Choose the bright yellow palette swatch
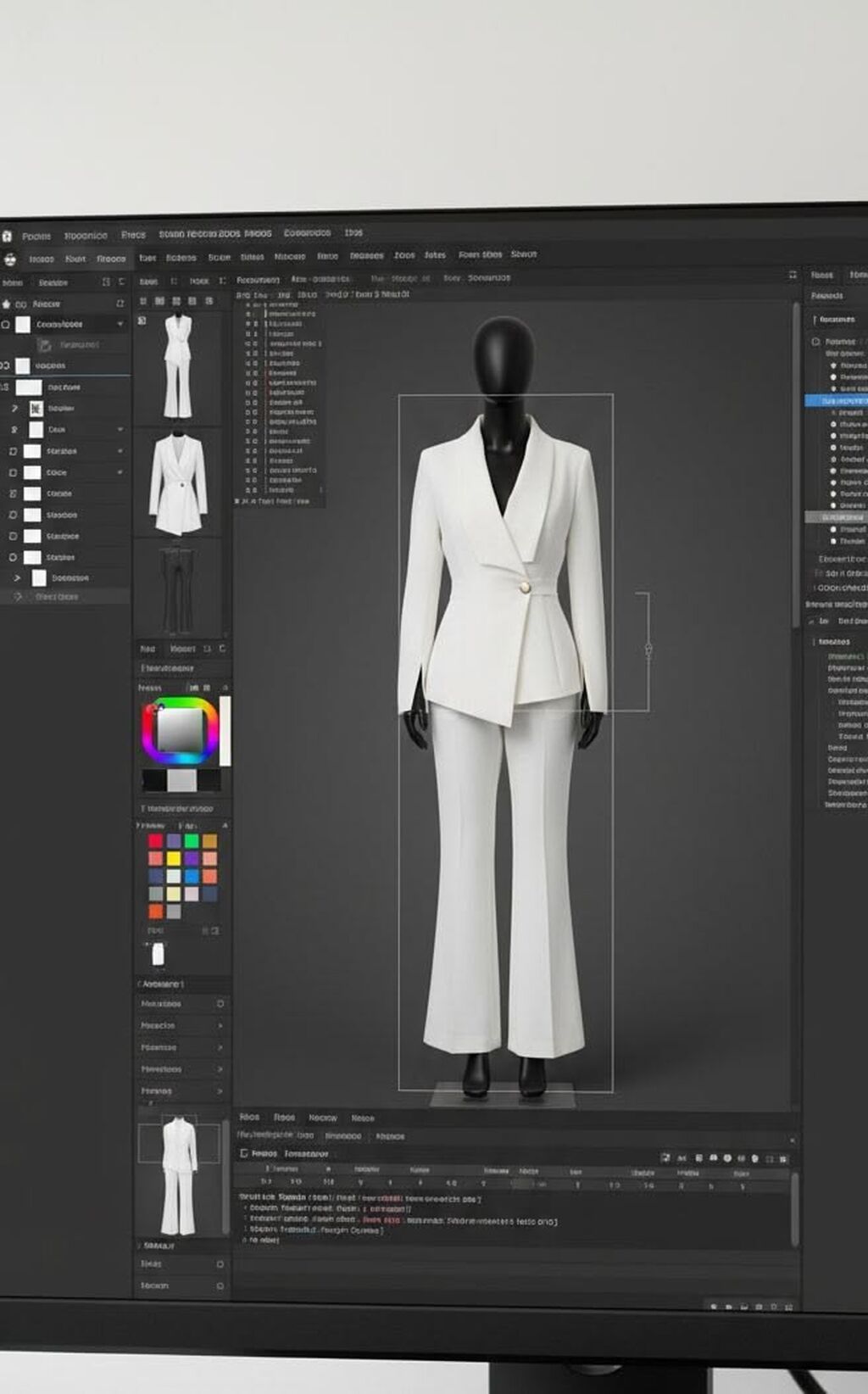868x1394 pixels. pos(174,859)
